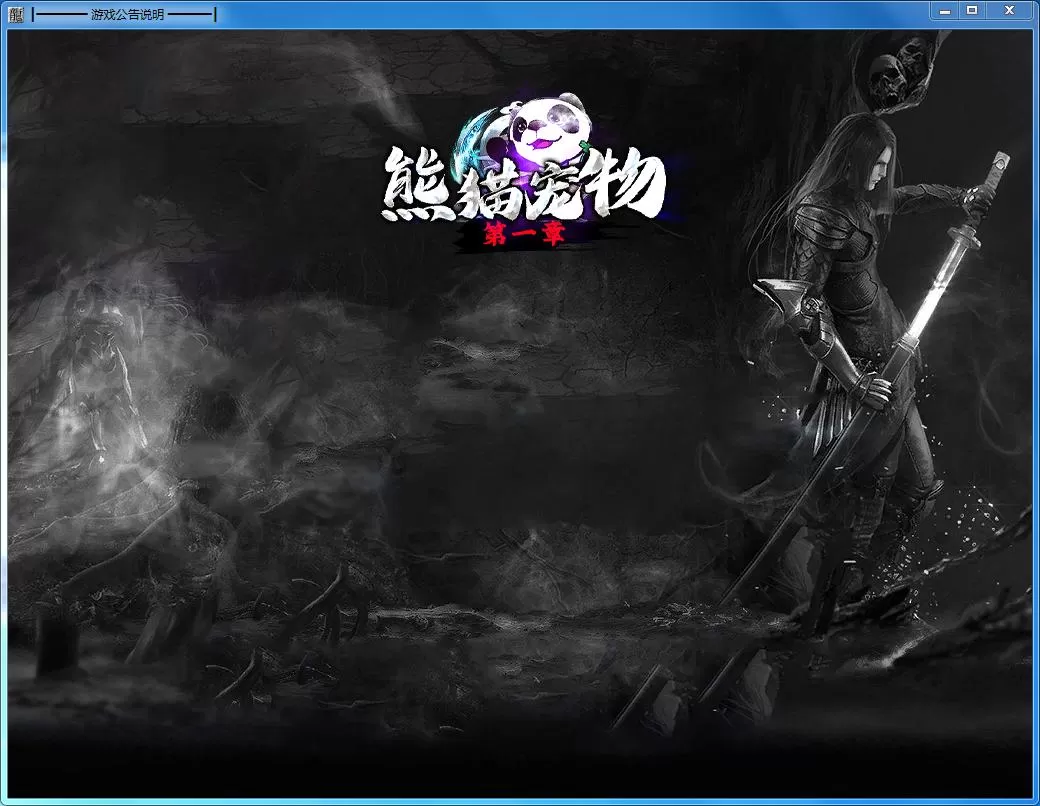
Task: Maximize the game announcement window
Action: 972,10
